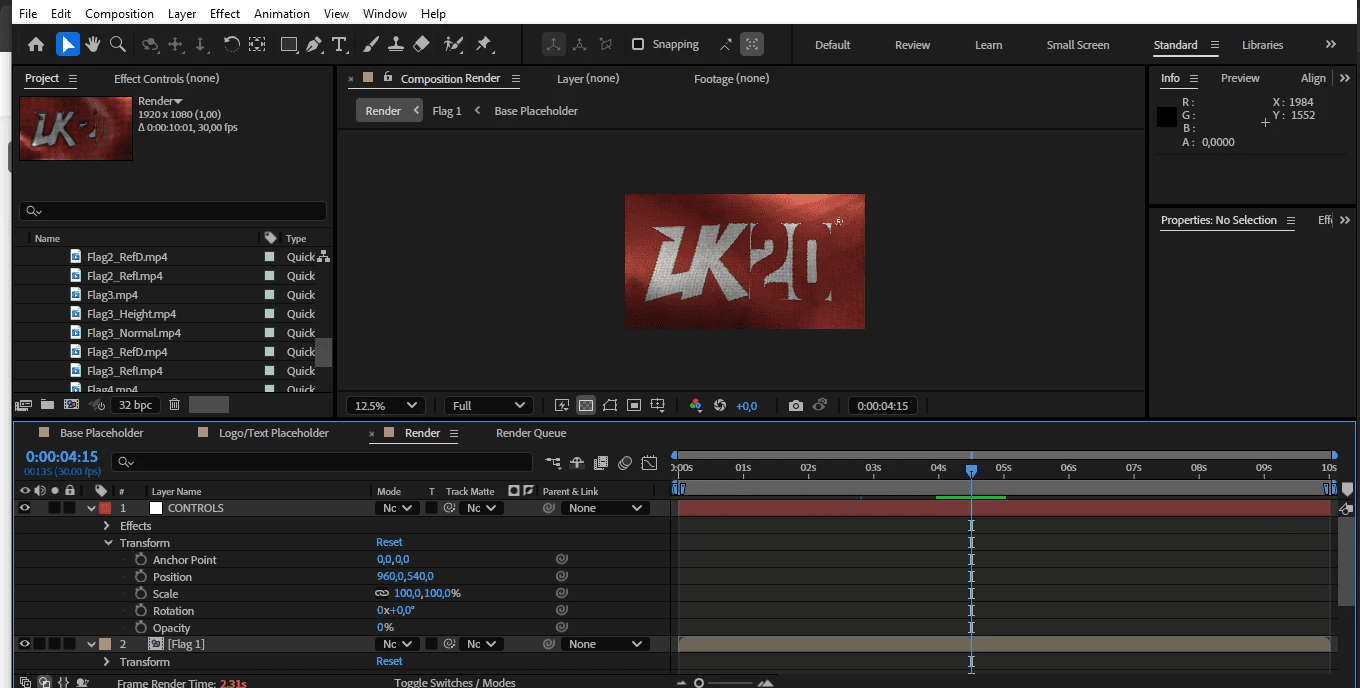Hide the CONTROLS layer with eye icon
The height and width of the screenshot is (688, 1360).
tap(25, 508)
